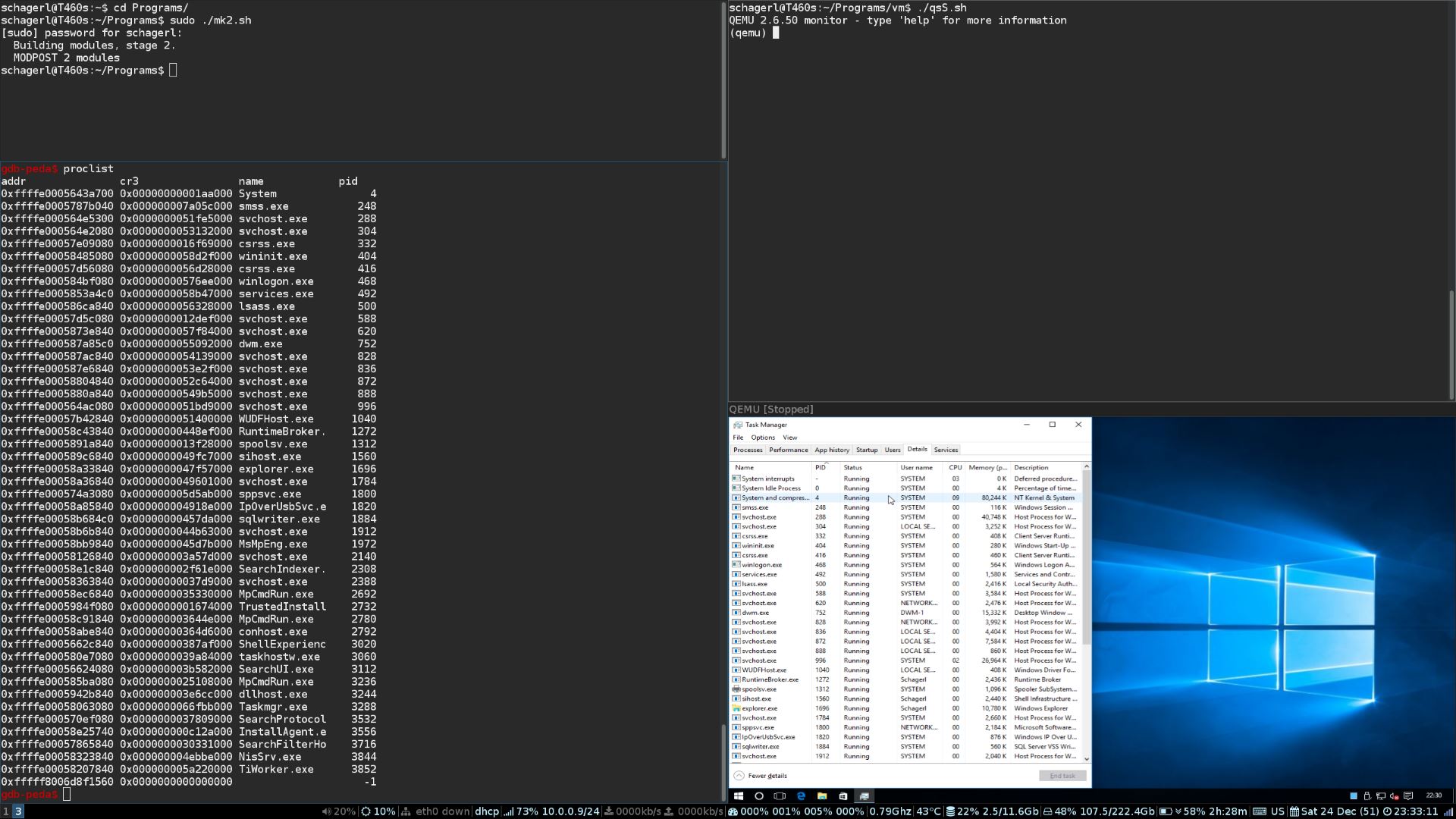The width and height of the screenshot is (1456, 819).
Task: Open File Explorer from Windows taskbar
Action: tap(822, 796)
